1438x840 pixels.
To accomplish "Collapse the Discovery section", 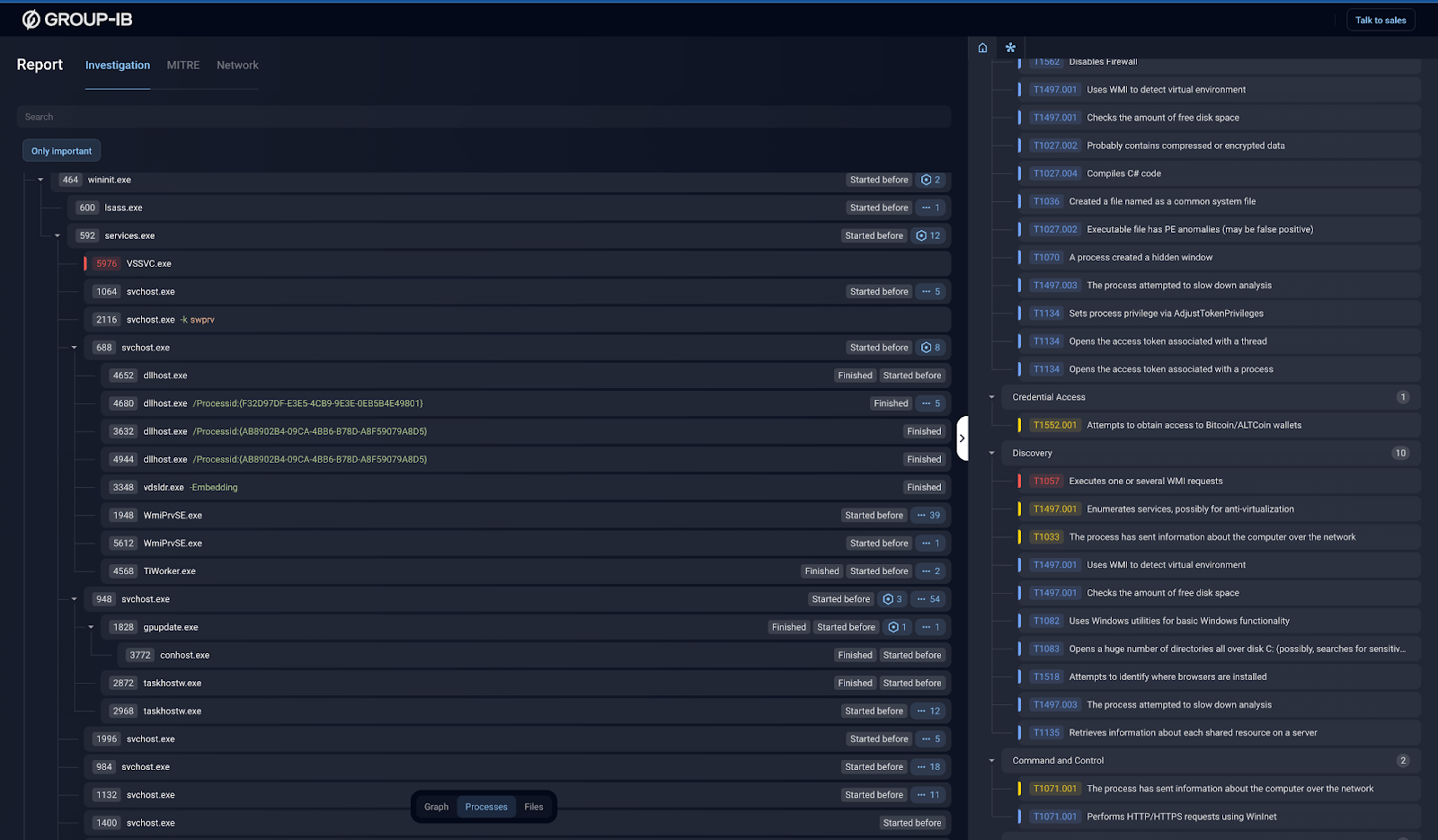I will pyautogui.click(x=991, y=453).
